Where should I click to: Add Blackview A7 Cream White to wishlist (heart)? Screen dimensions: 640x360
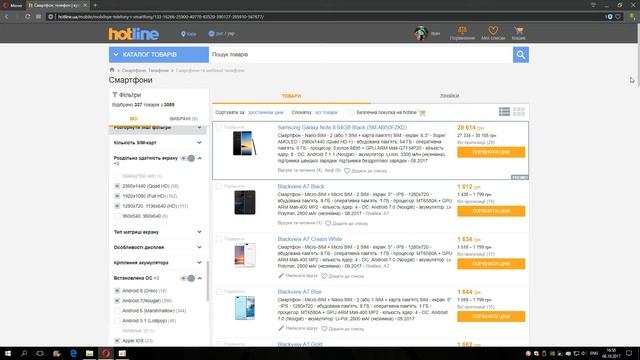pos(324,276)
